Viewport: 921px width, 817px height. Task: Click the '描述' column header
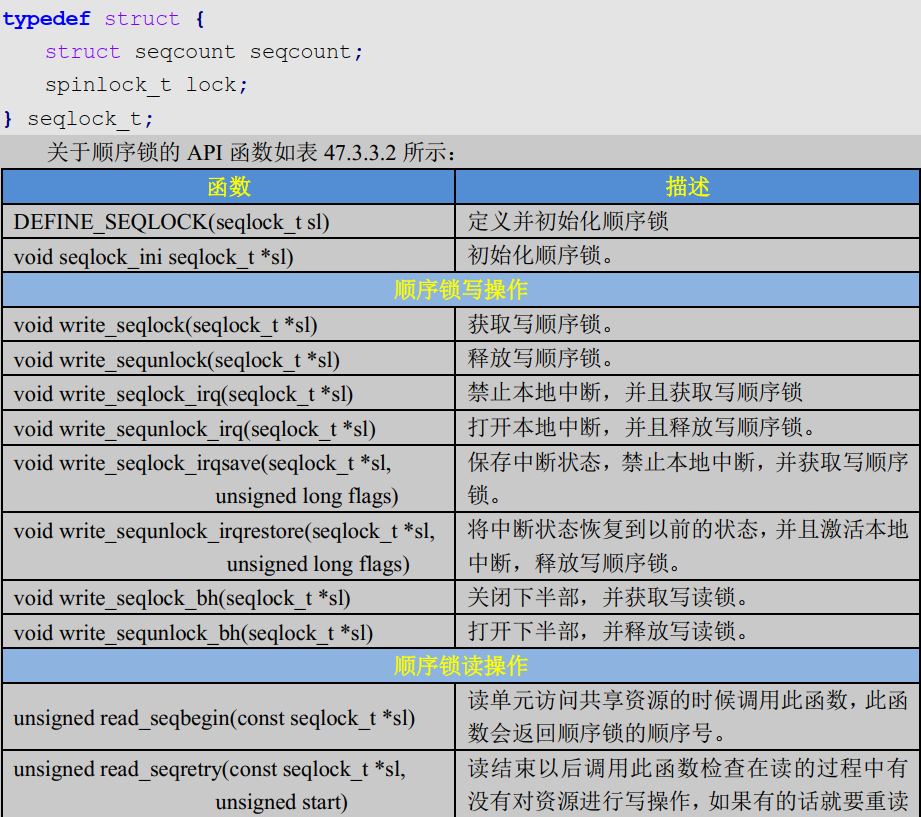pos(687,187)
